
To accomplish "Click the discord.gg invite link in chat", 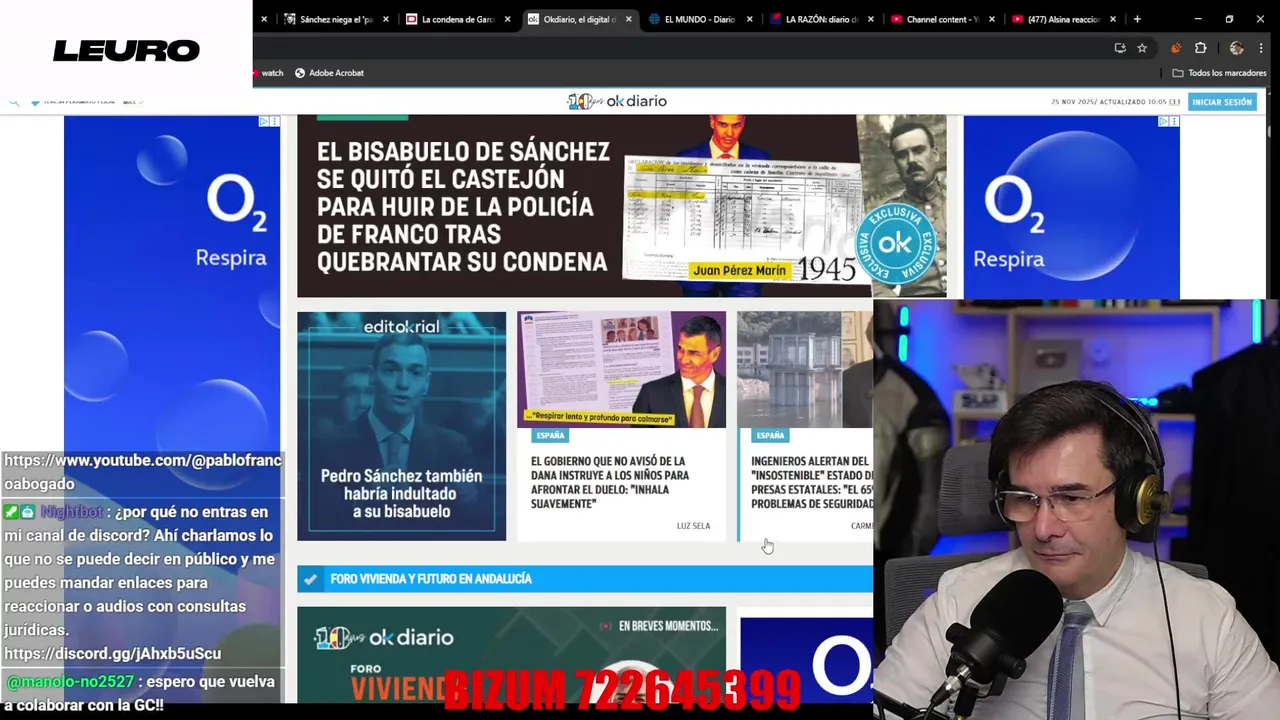I will pos(112,654).
